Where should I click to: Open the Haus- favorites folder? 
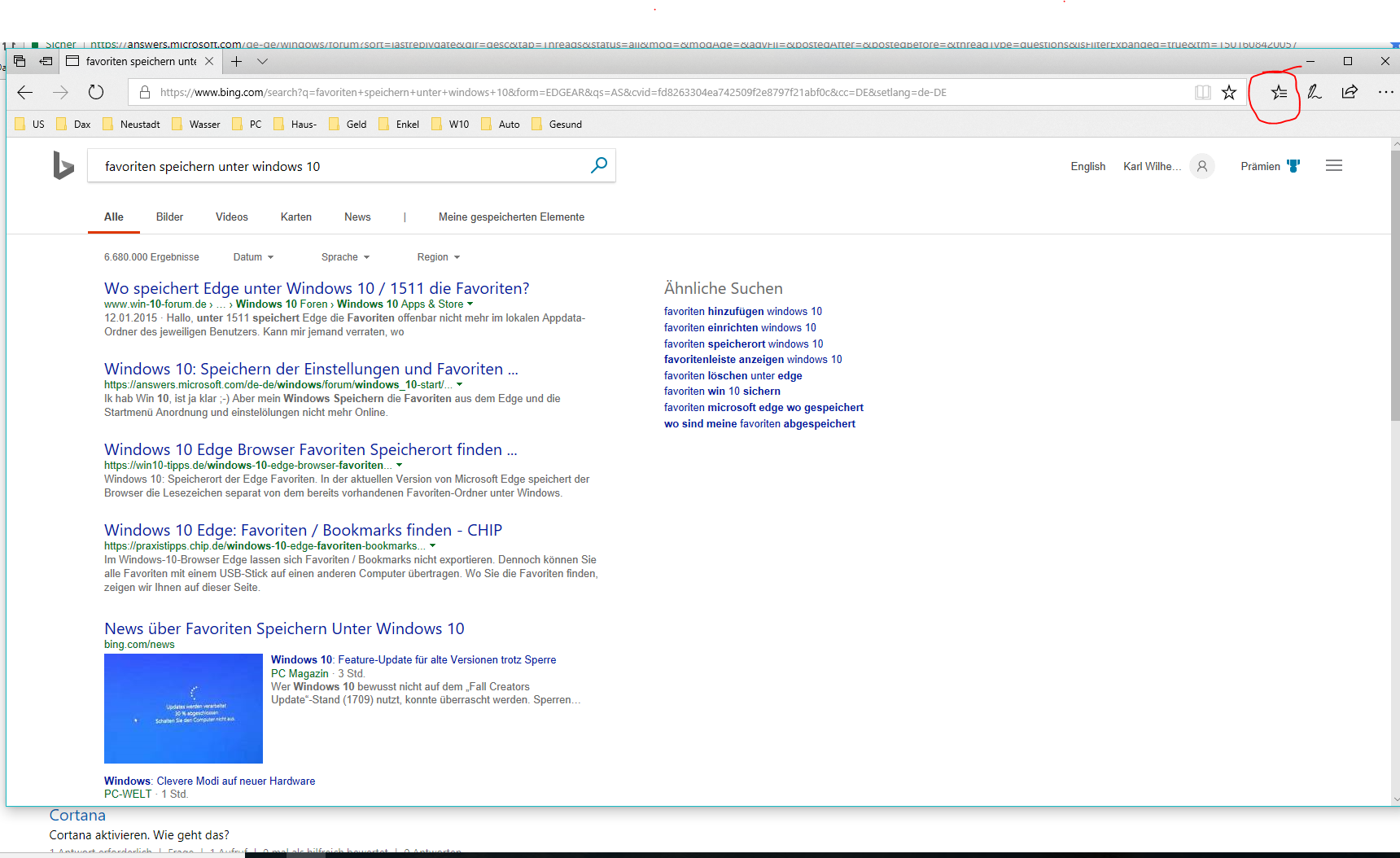click(295, 124)
